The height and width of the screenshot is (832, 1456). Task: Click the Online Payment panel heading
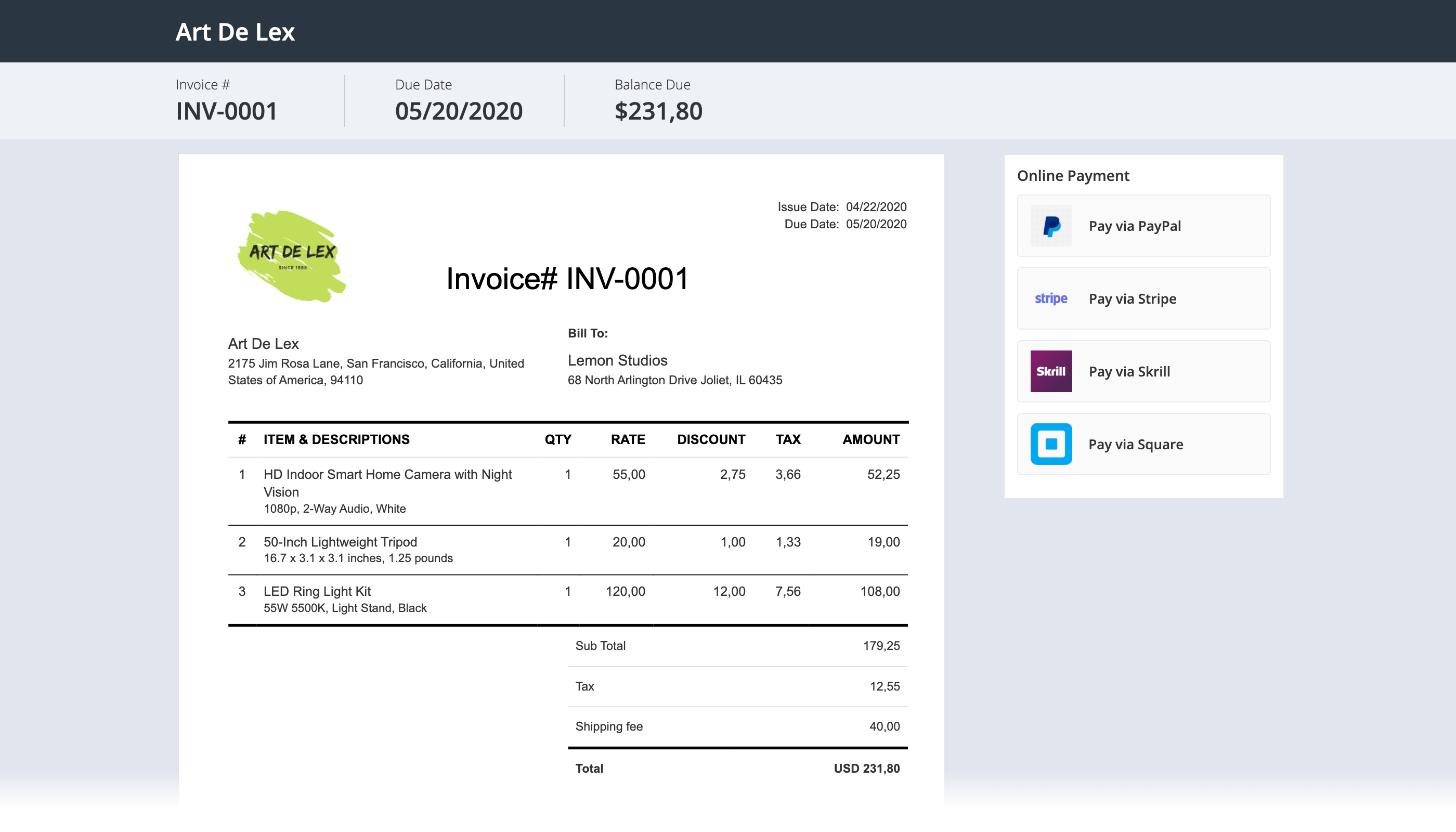coord(1073,176)
